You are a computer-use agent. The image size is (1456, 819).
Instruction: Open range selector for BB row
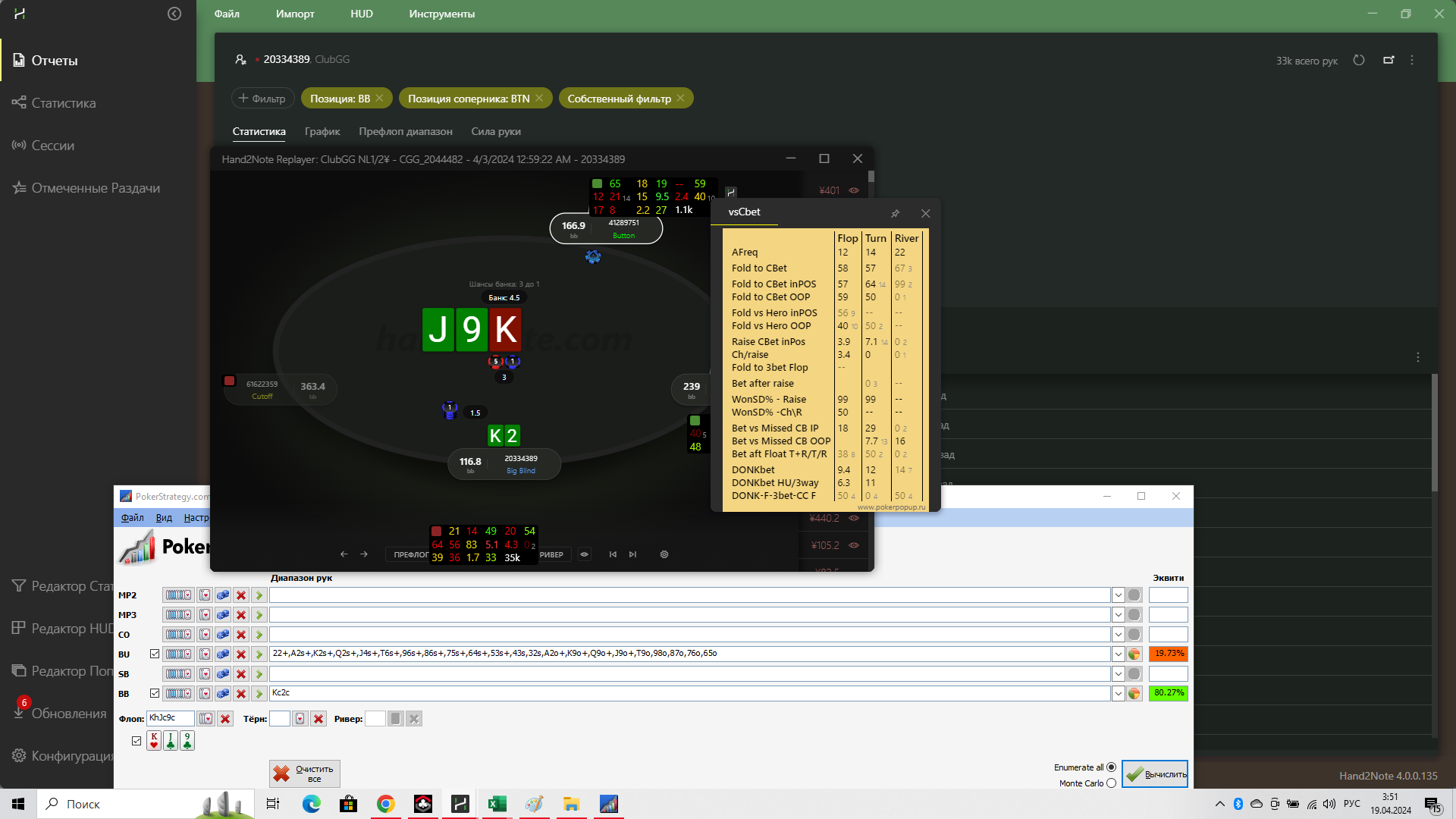(178, 693)
